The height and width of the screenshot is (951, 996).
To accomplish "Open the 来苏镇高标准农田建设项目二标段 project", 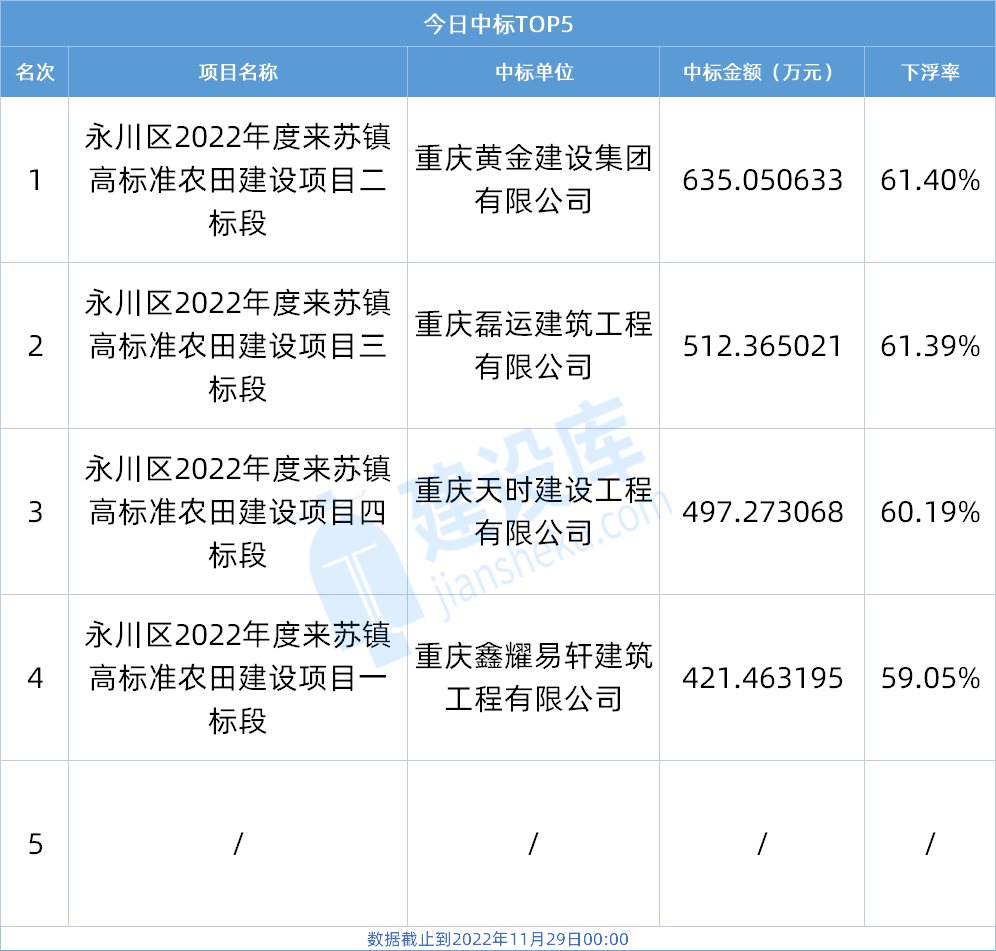I will point(238,180).
